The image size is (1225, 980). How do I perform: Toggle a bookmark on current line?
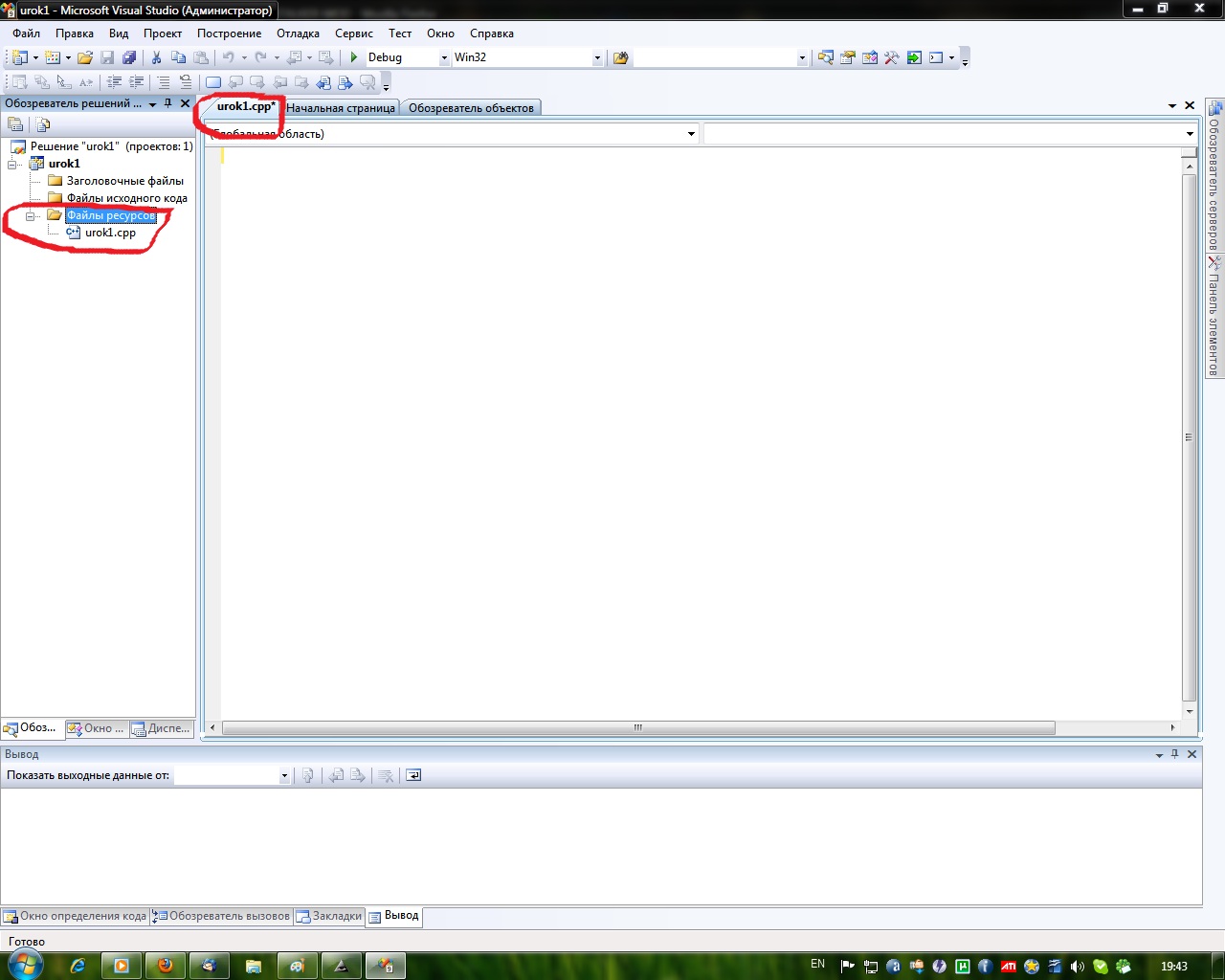(x=213, y=82)
